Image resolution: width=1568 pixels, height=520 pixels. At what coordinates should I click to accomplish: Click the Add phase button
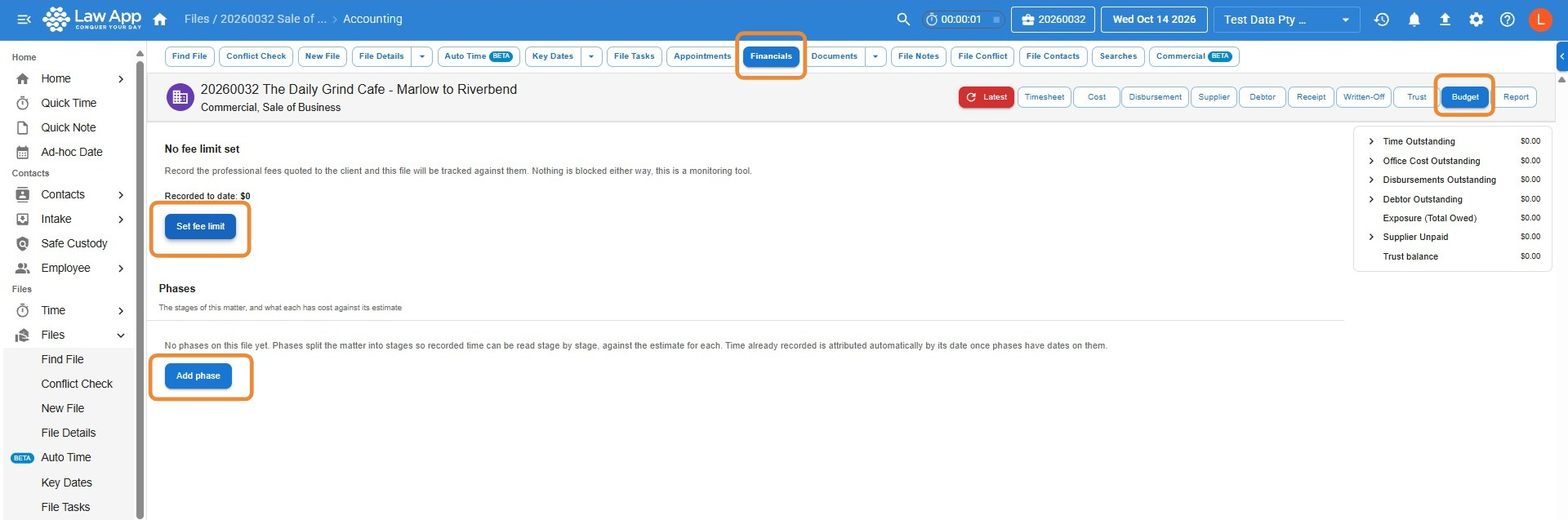click(198, 376)
